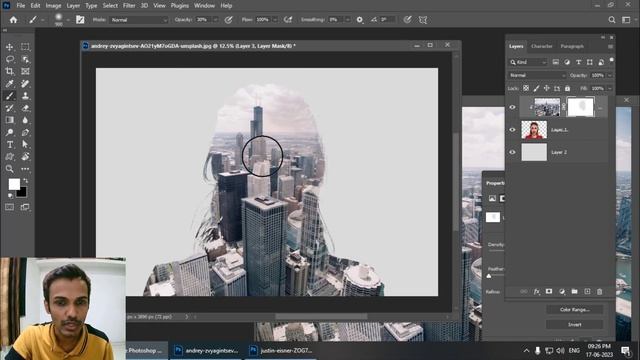The image size is (640, 360).
Task: Open the Plugins menu
Action: tap(180, 6)
